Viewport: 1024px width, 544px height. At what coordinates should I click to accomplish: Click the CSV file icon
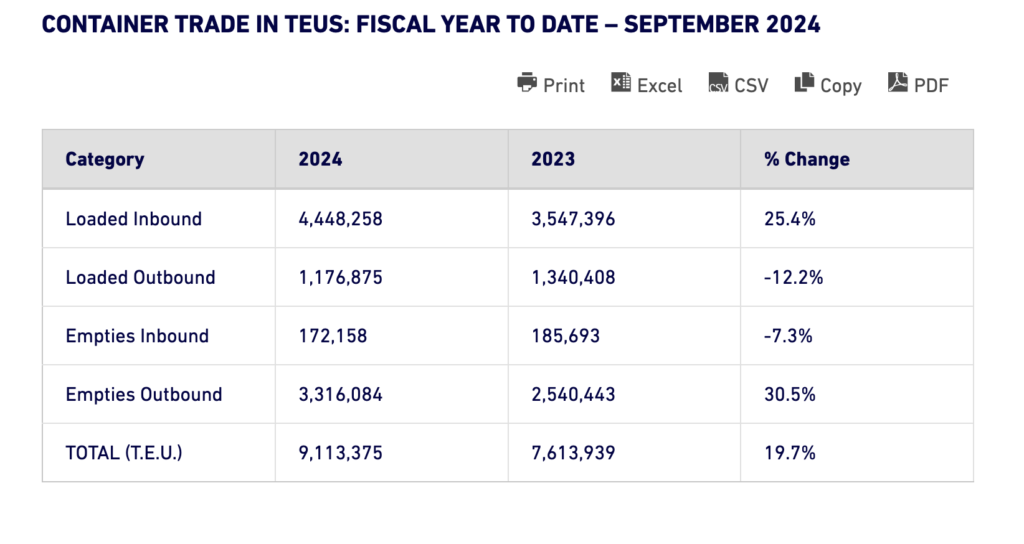click(718, 83)
